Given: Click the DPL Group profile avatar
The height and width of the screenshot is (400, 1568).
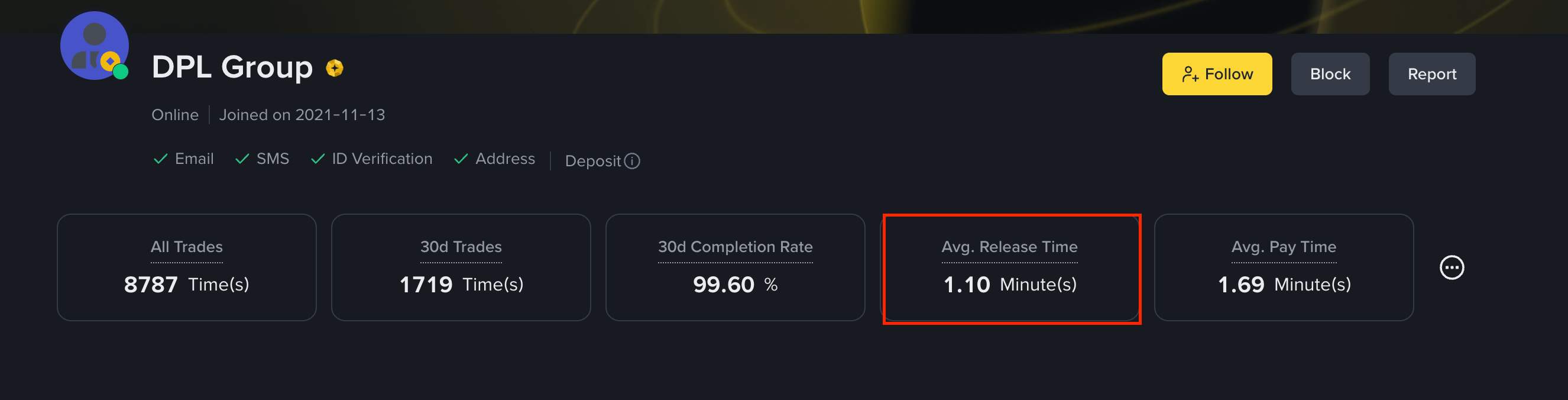Looking at the screenshot, I should (95, 46).
